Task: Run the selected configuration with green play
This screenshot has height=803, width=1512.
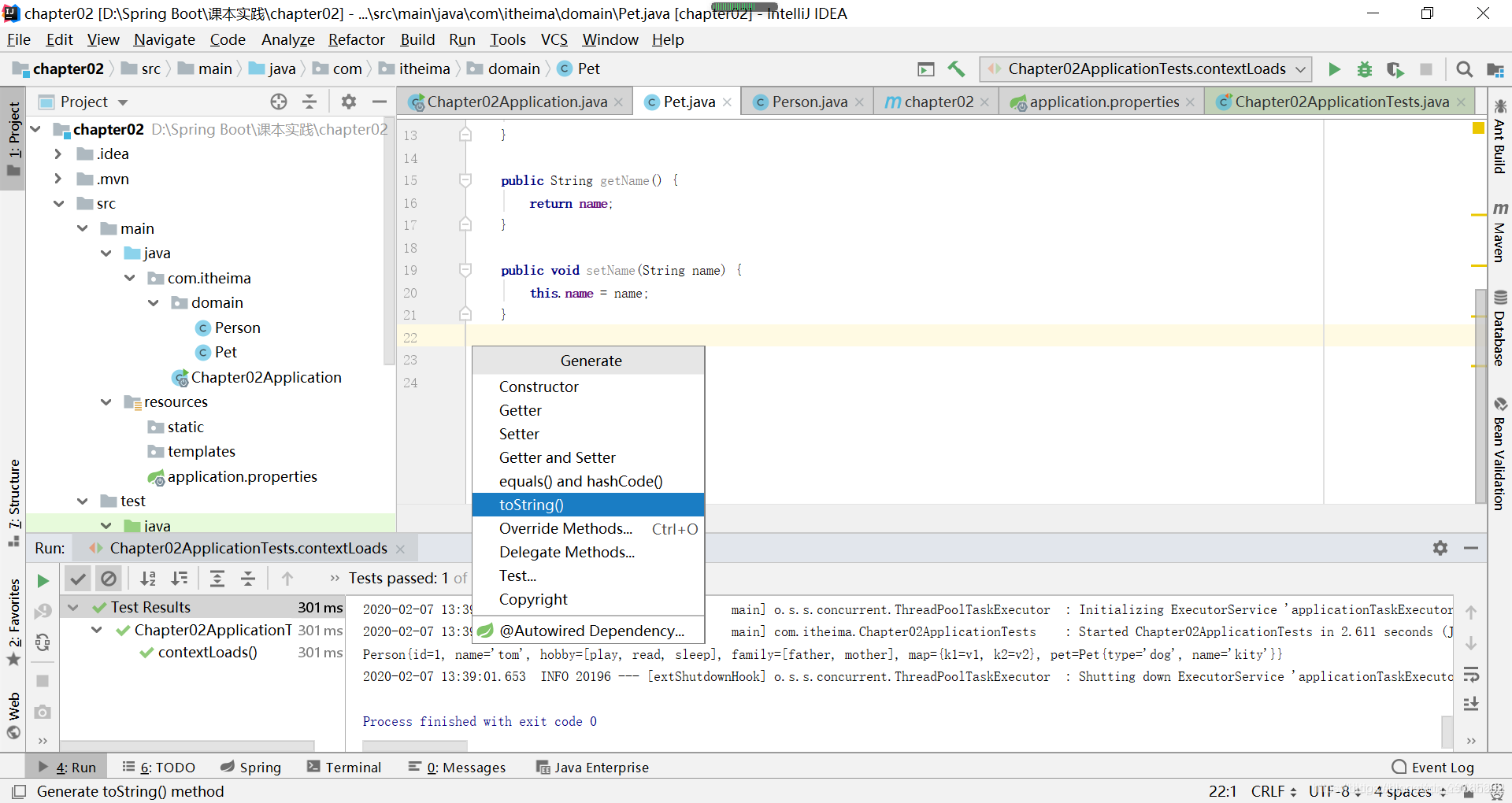Action: (x=1334, y=69)
